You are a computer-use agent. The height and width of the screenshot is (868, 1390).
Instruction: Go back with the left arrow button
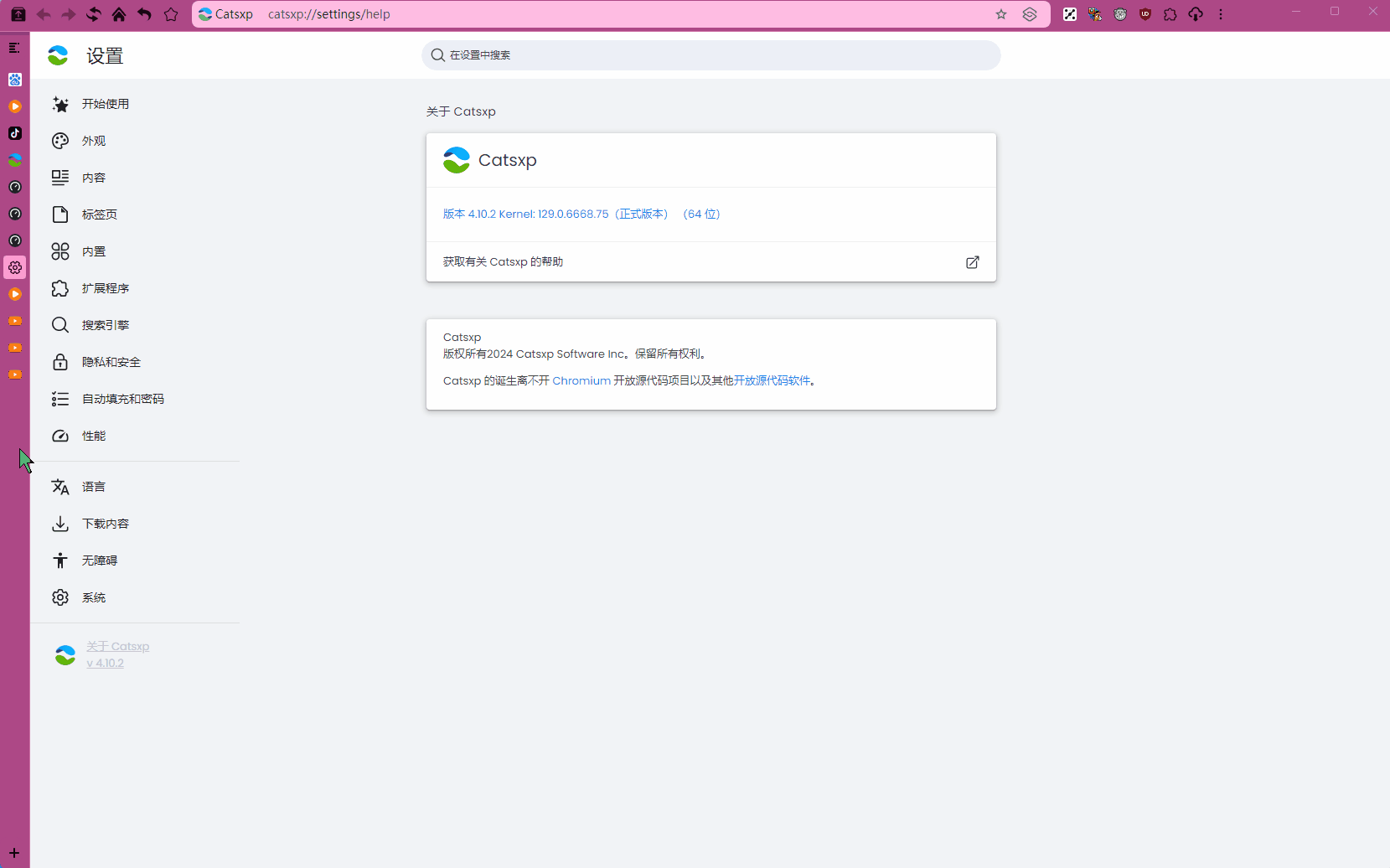pos(44,14)
